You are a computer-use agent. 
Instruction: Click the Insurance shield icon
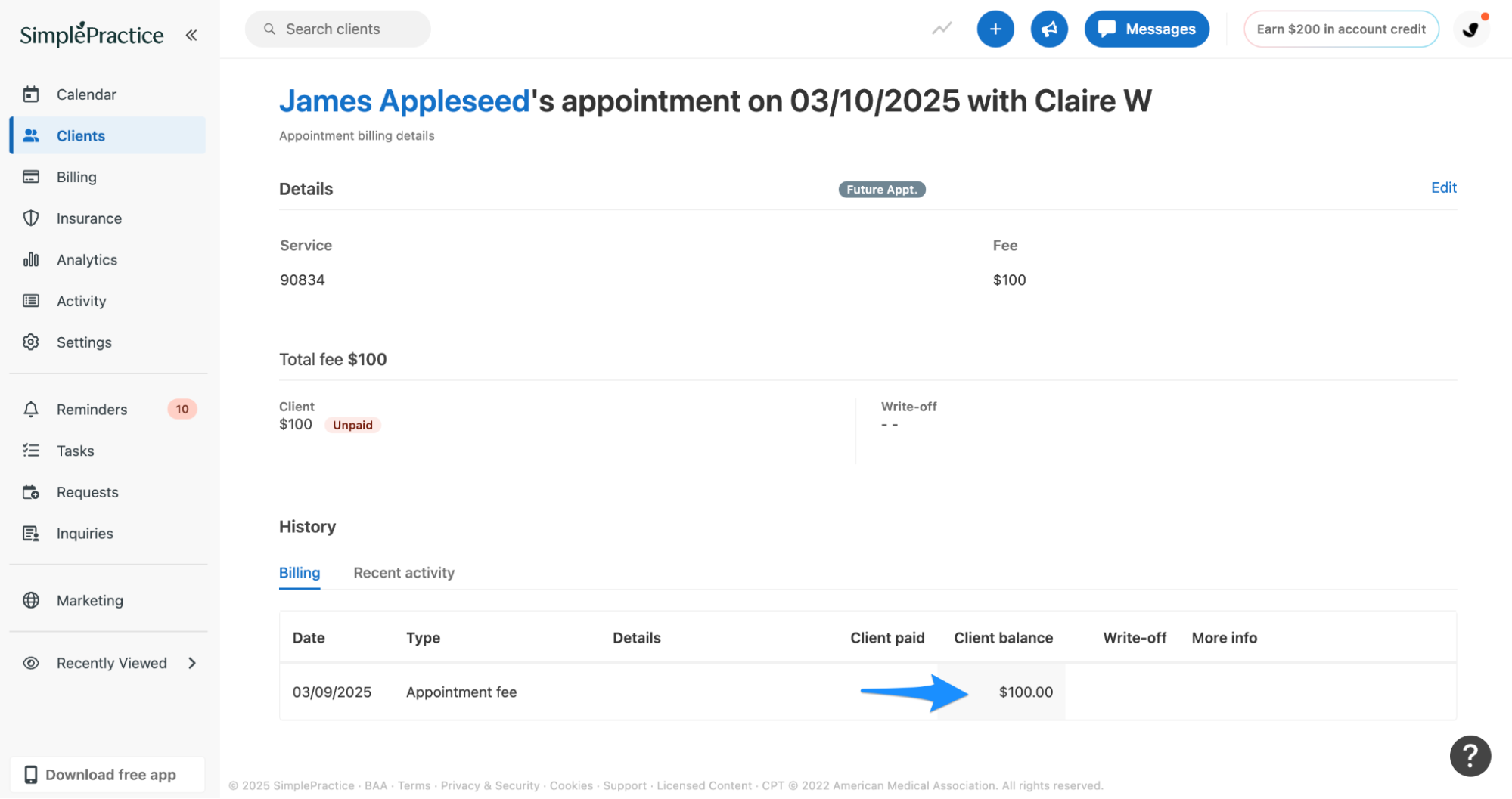[31, 218]
